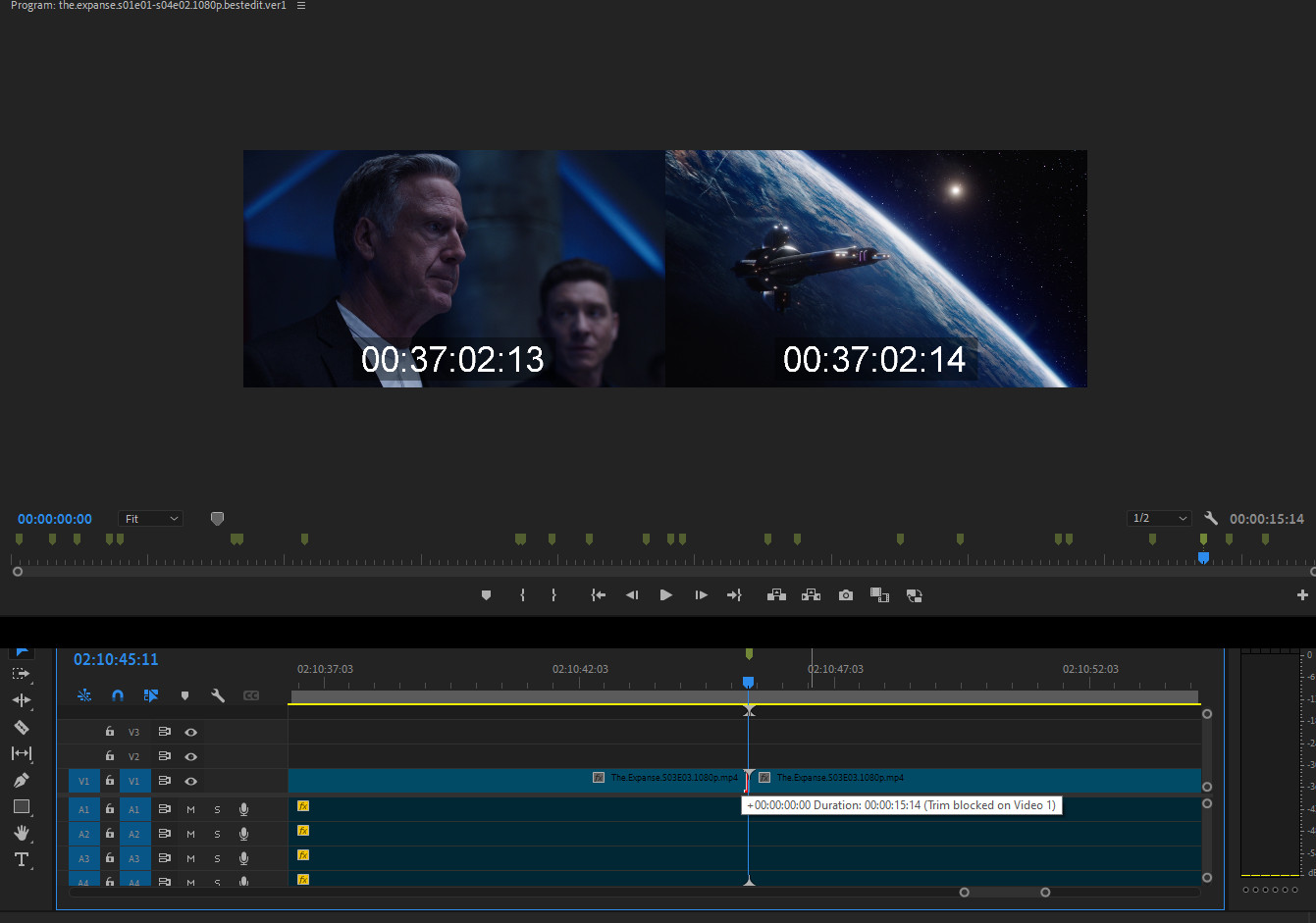Viewport: 1316px width, 923px height.
Task: Toggle lock on track V2
Action: point(110,756)
